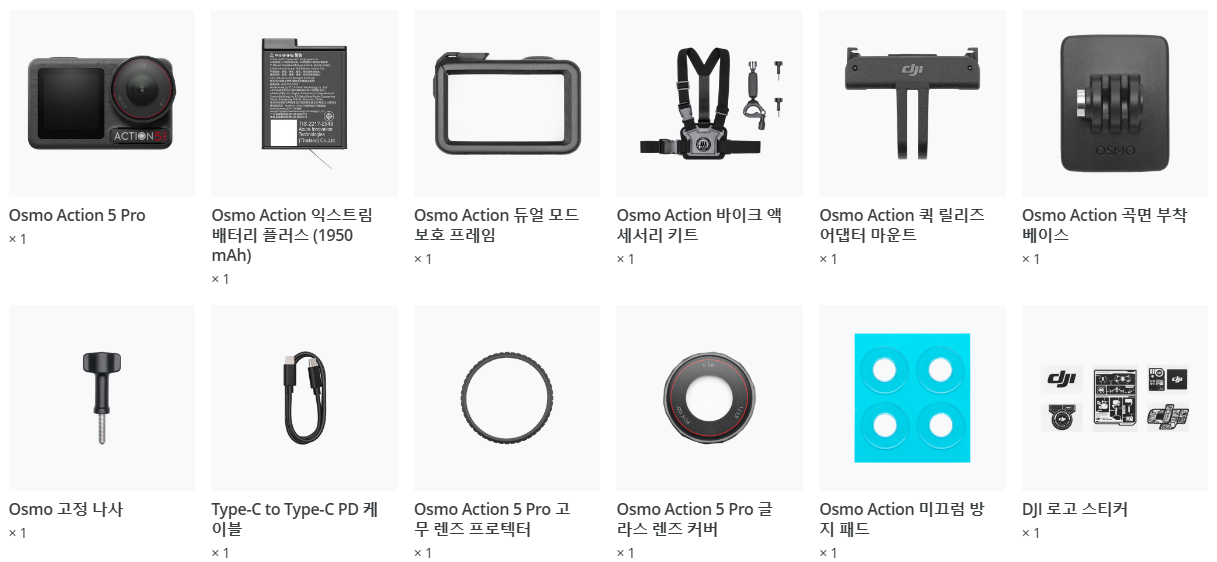
Task: Click the 'Osmo Action 5 Pro' product title
Action: [x=77, y=215]
